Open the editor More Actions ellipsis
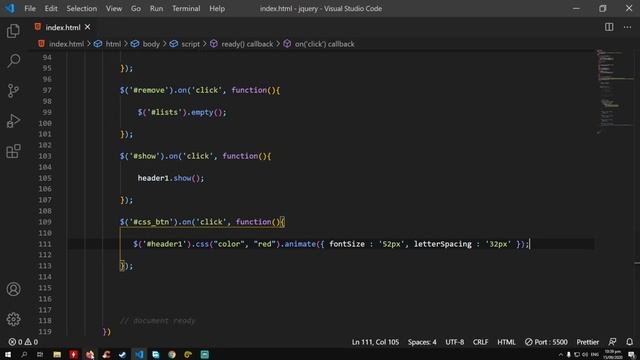 [627, 27]
